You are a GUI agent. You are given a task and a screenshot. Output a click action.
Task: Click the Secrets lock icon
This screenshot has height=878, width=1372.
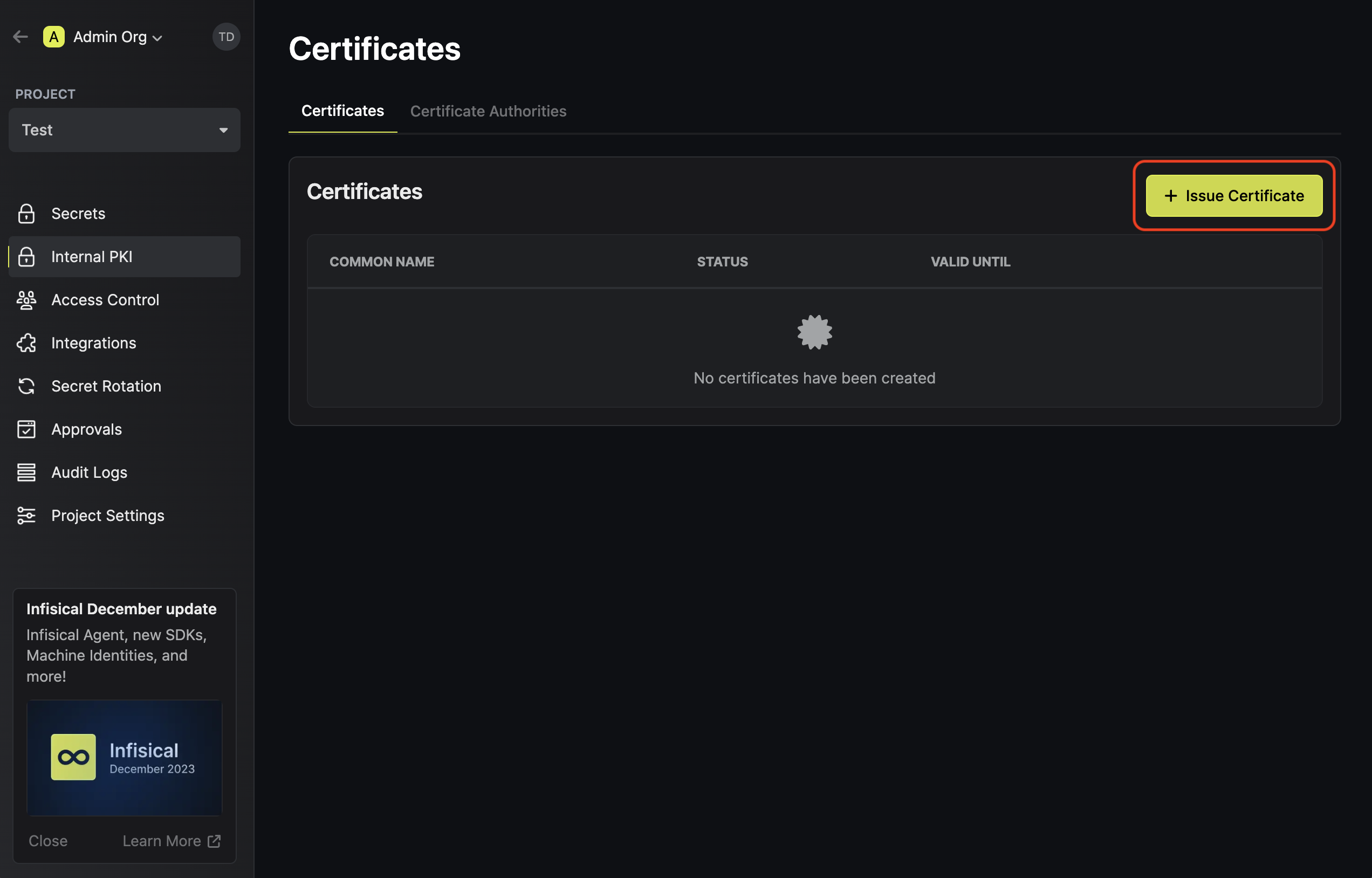(26, 214)
